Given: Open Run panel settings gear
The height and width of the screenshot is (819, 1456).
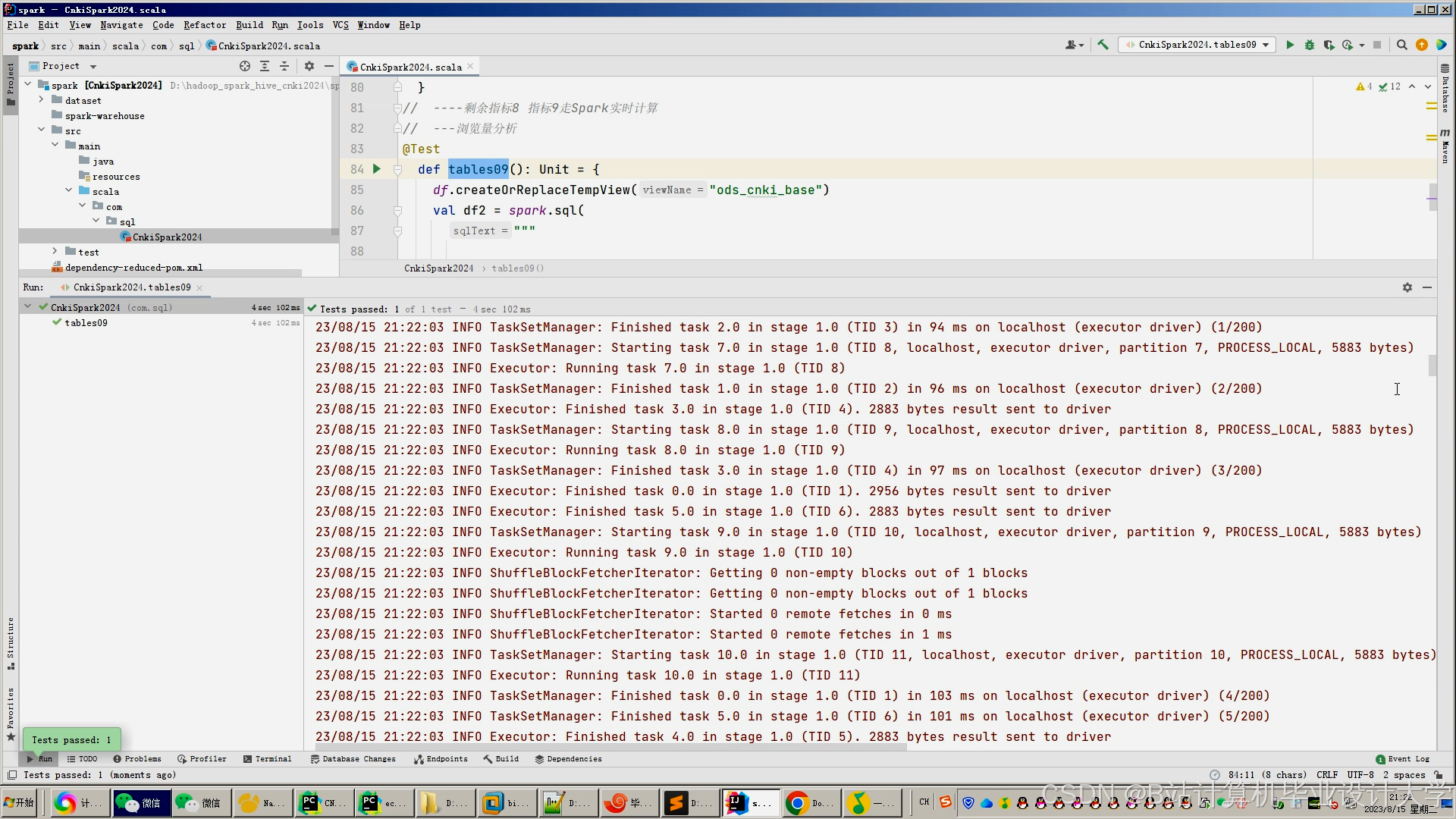Looking at the screenshot, I should pos(1407,287).
